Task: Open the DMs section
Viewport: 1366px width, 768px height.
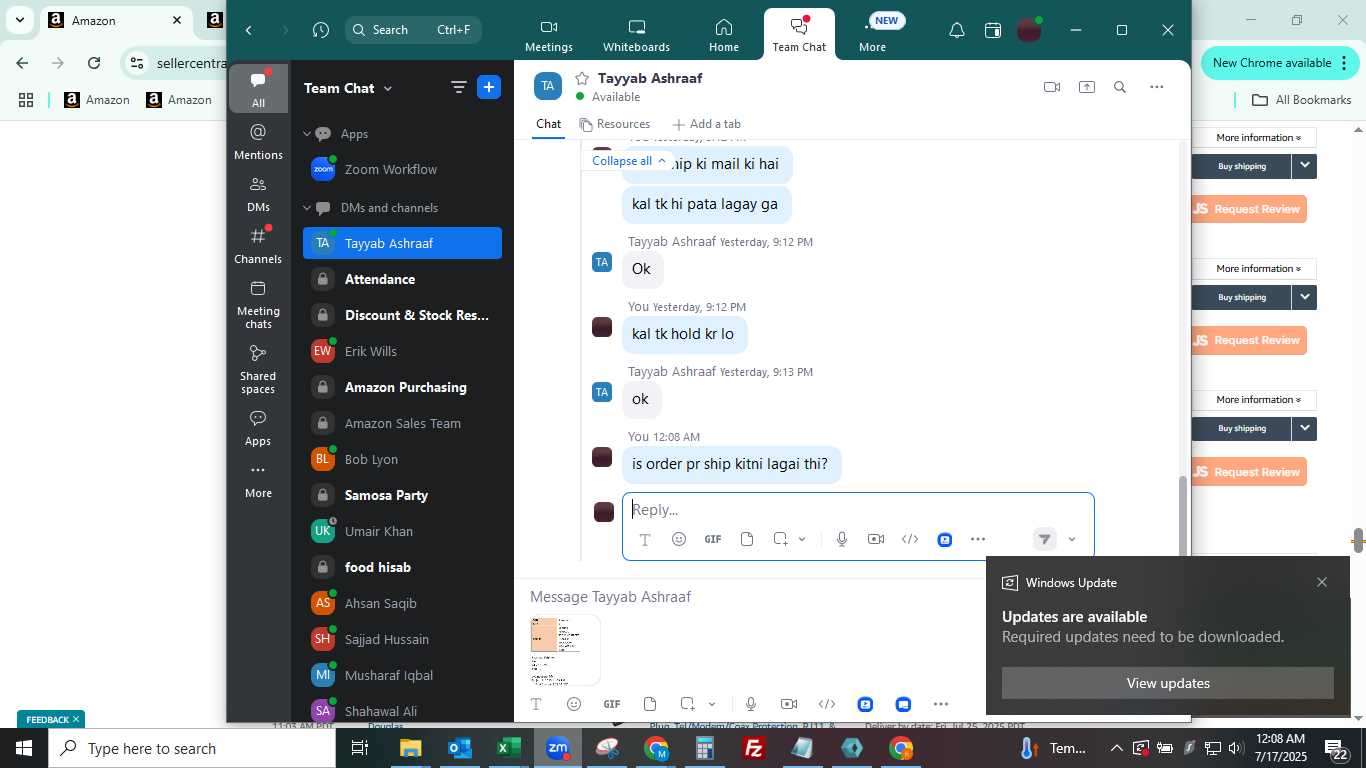Action: tap(258, 194)
